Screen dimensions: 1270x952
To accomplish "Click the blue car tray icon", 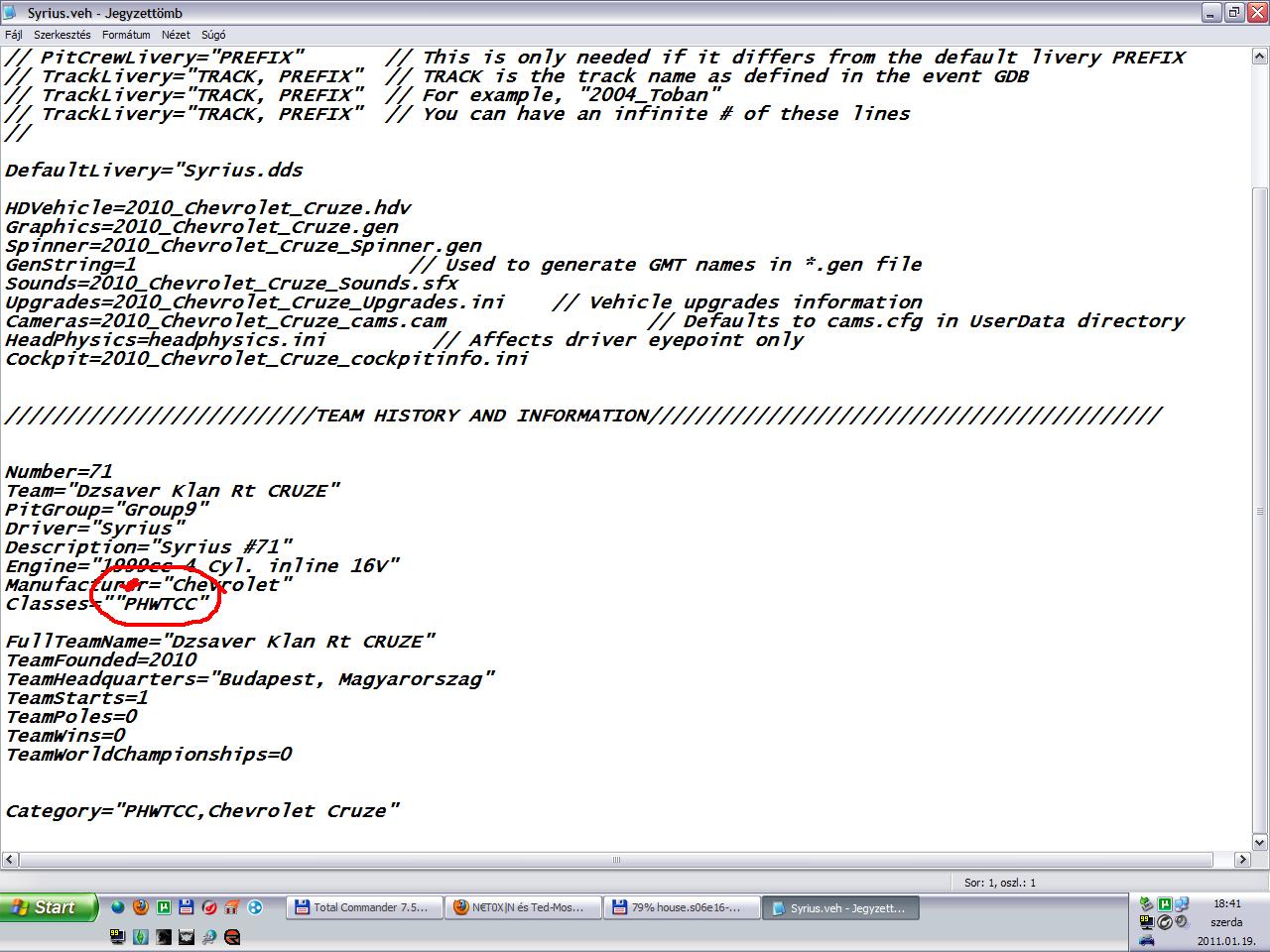I will click(x=1147, y=940).
